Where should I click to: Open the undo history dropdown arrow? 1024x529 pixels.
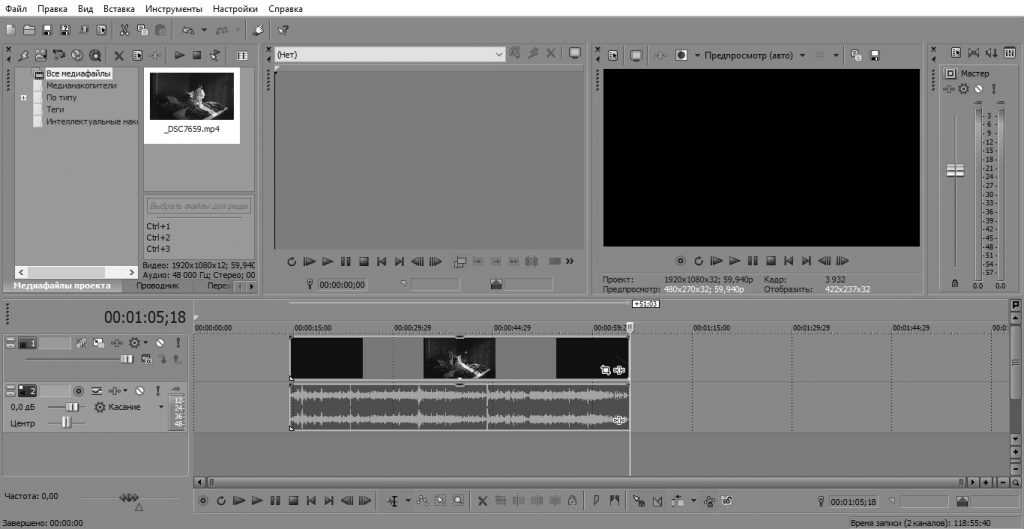click(204, 30)
